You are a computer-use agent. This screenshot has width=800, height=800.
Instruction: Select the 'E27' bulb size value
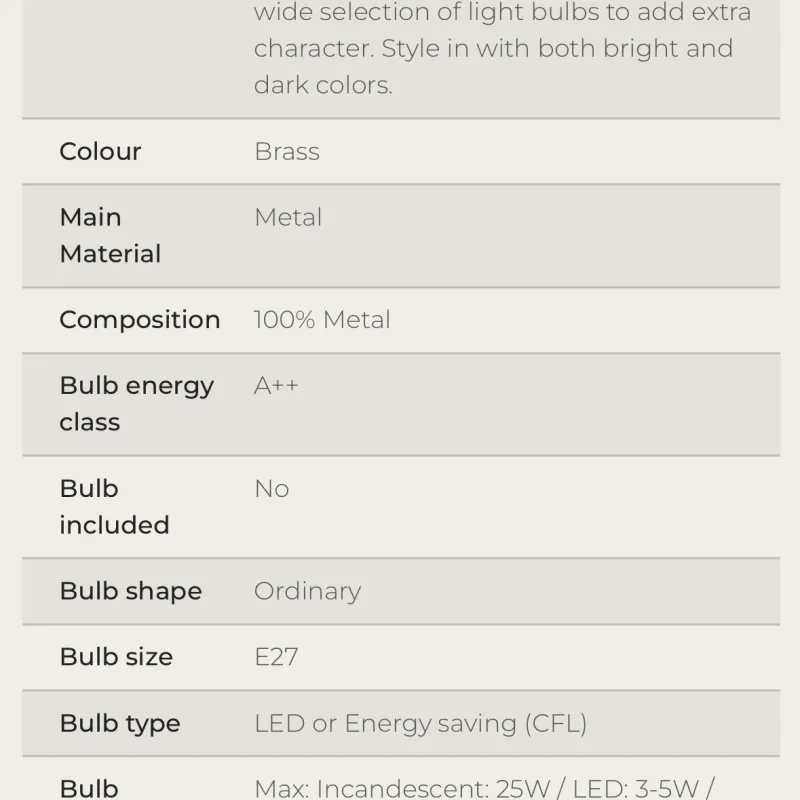[276, 657]
